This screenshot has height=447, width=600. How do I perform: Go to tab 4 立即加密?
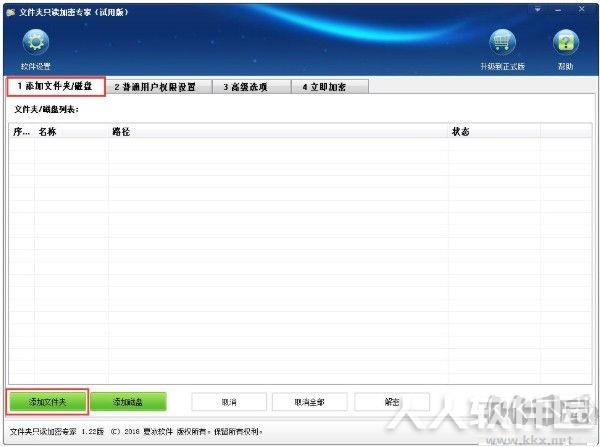tap(329, 87)
